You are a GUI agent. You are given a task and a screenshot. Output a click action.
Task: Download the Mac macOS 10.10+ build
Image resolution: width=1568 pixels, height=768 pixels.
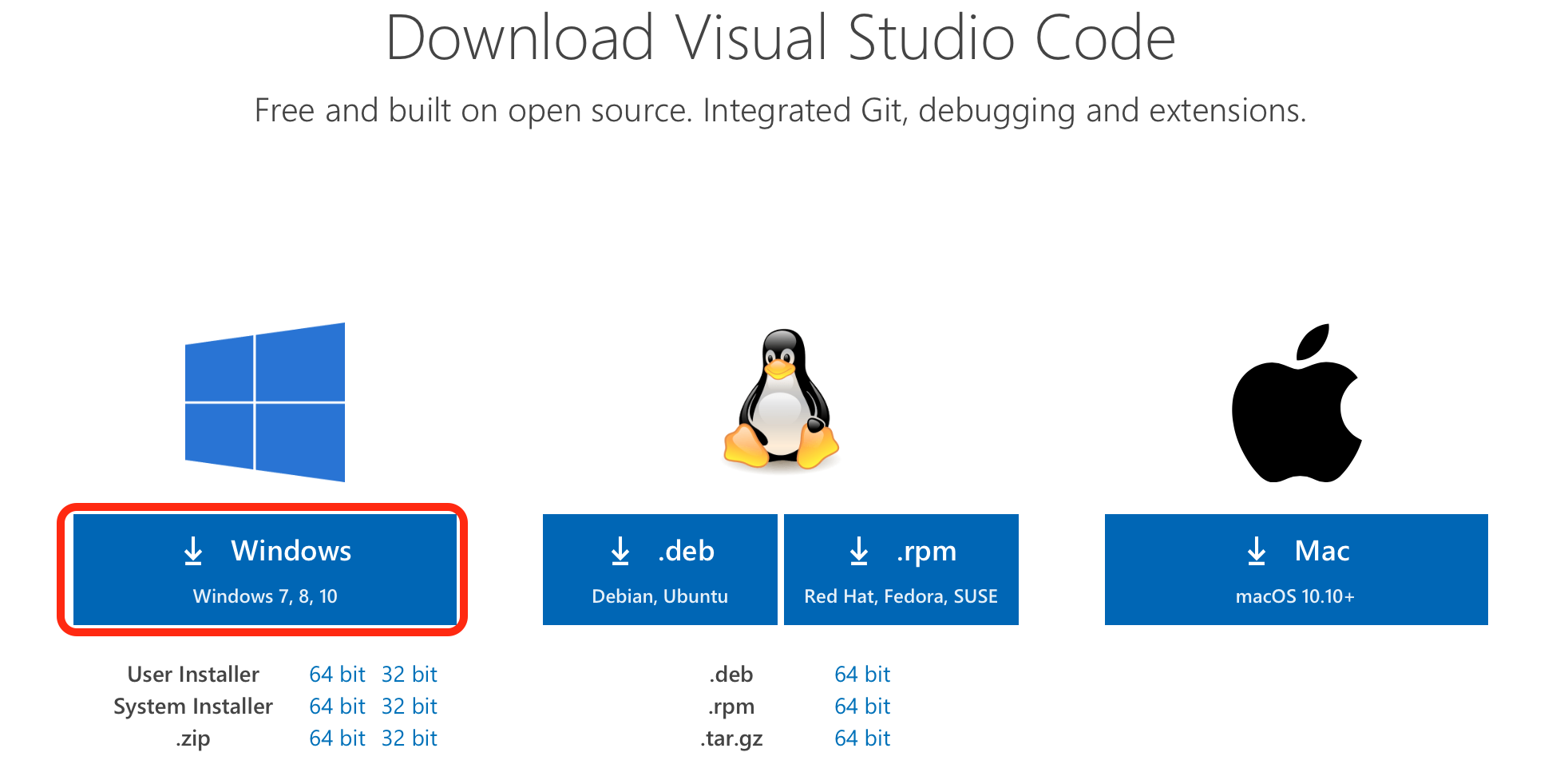[x=1297, y=569]
